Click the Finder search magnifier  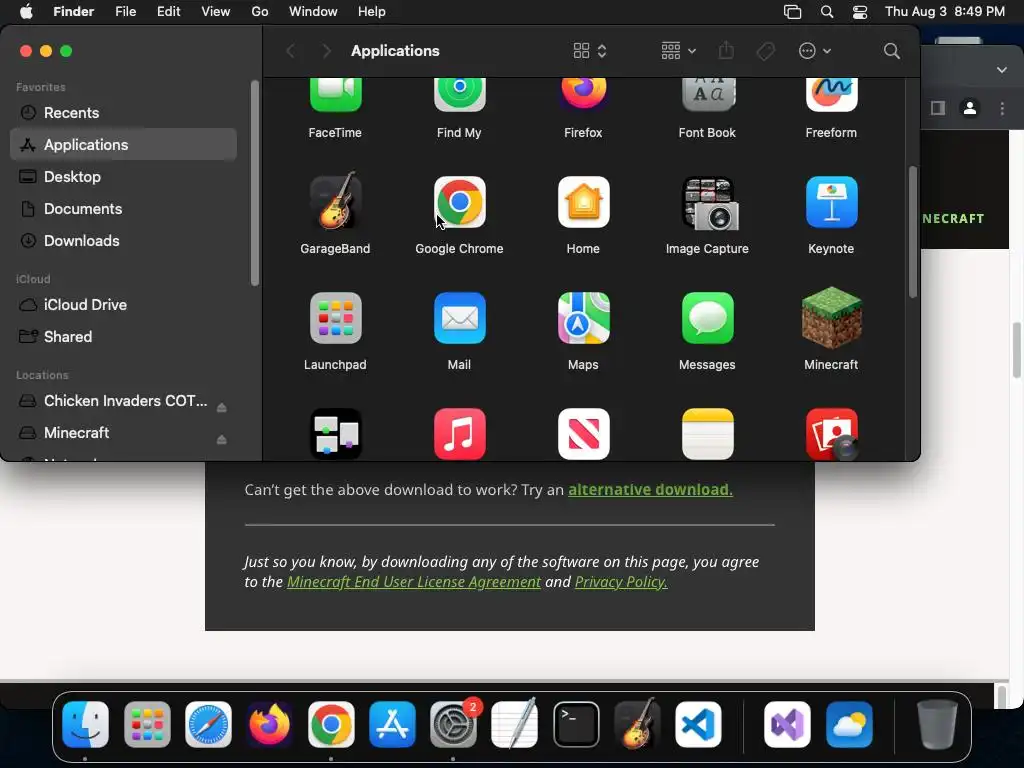click(x=891, y=51)
